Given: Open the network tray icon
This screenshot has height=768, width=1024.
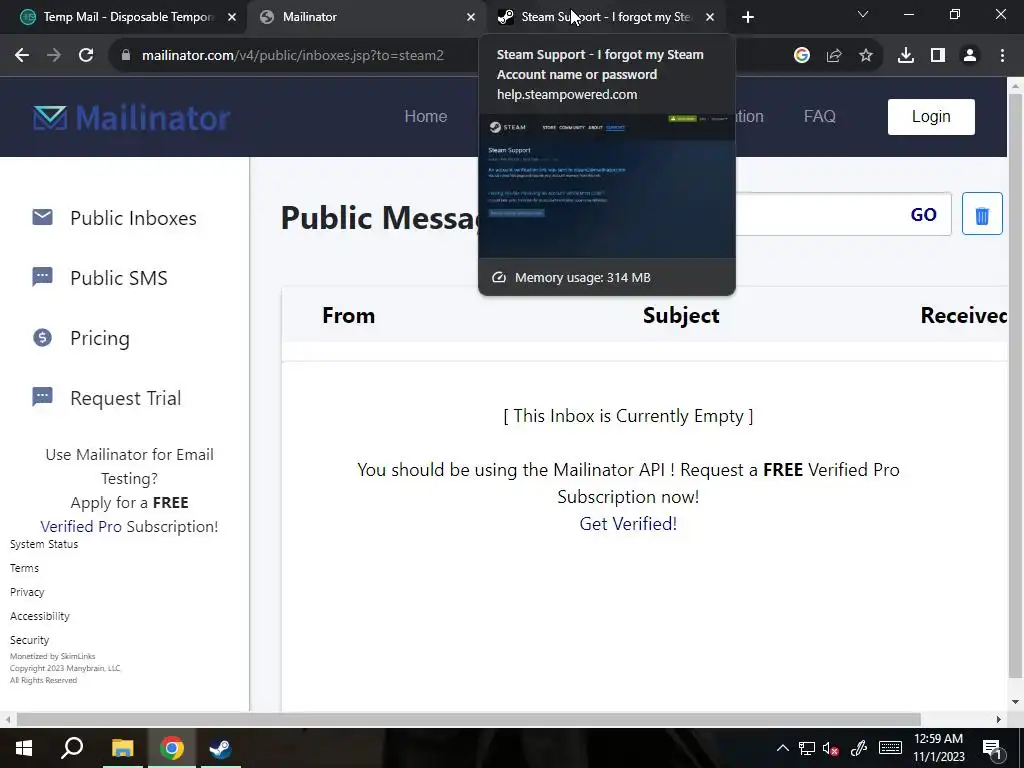Looking at the screenshot, I should tap(807, 748).
